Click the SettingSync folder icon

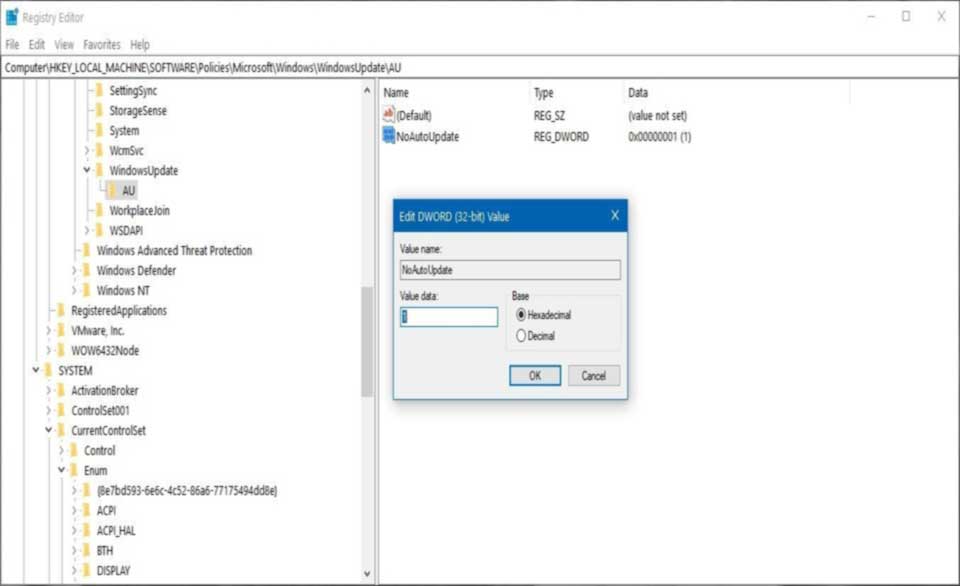pyautogui.click(x=99, y=91)
